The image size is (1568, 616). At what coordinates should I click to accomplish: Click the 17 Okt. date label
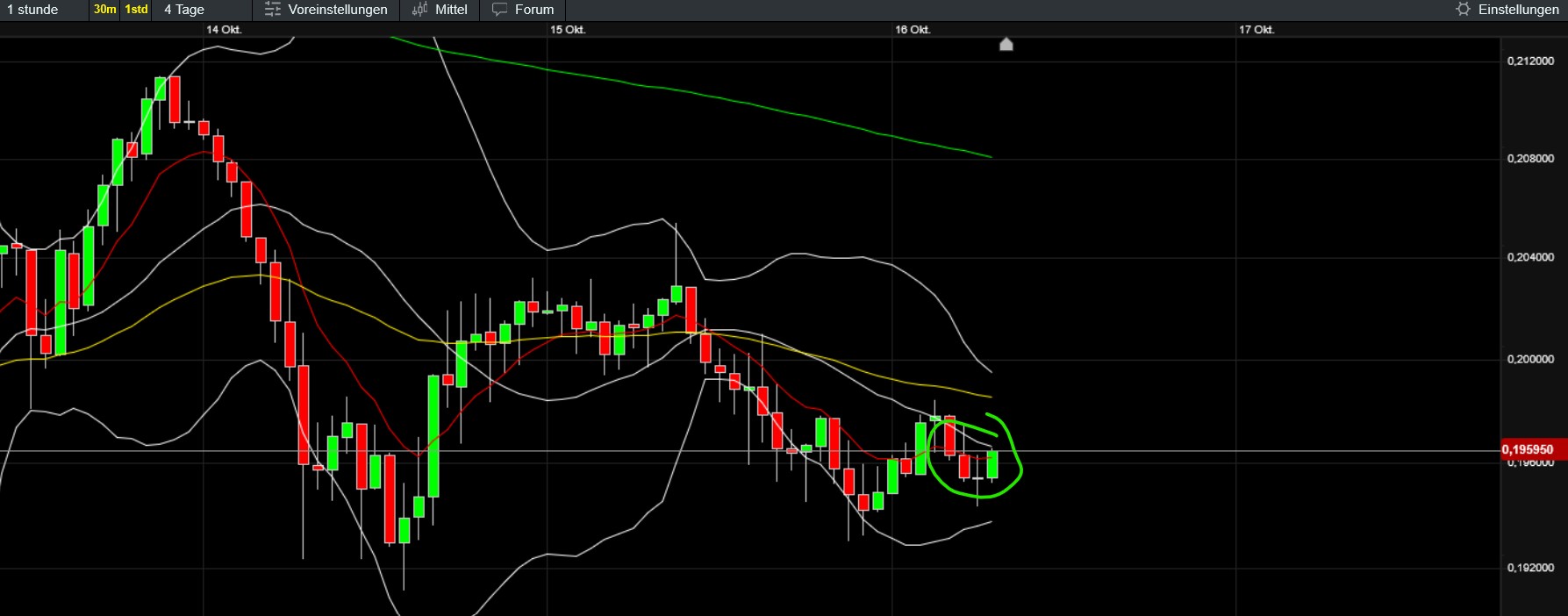pyautogui.click(x=1257, y=30)
